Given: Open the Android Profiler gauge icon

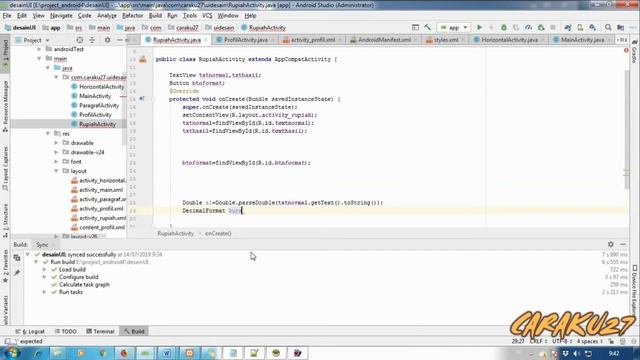Looking at the screenshot, I should point(529,27).
